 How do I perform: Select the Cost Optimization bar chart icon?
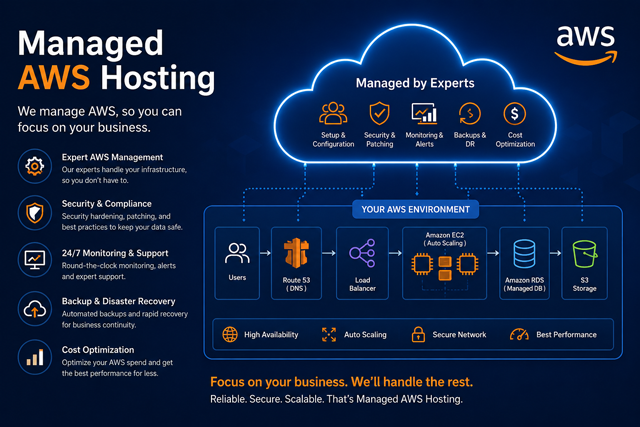pos(35,357)
